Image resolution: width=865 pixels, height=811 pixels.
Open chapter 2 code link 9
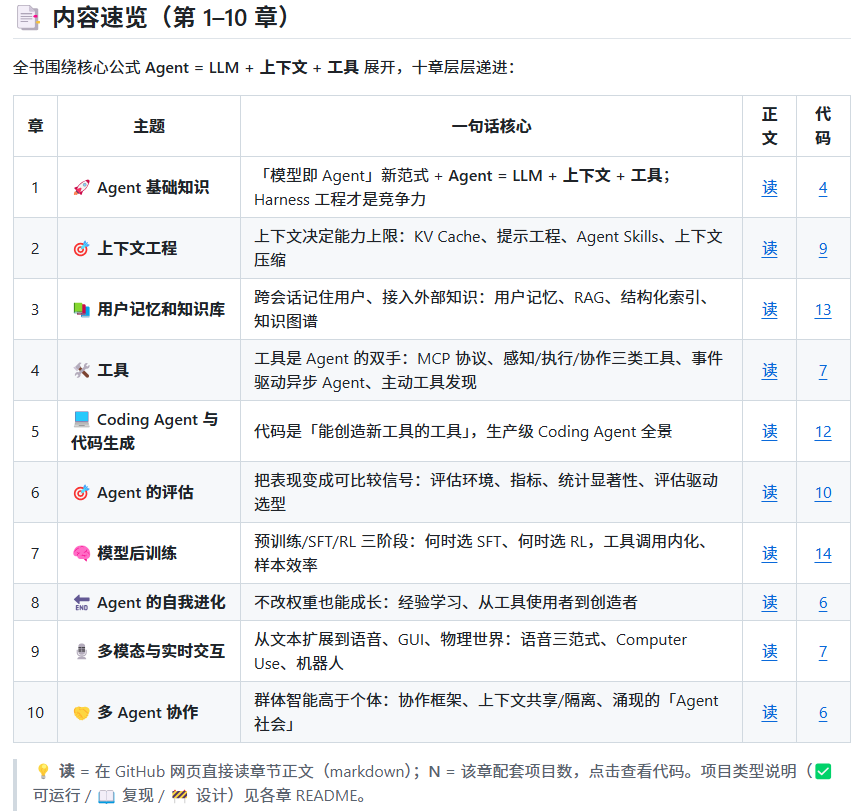tap(823, 249)
